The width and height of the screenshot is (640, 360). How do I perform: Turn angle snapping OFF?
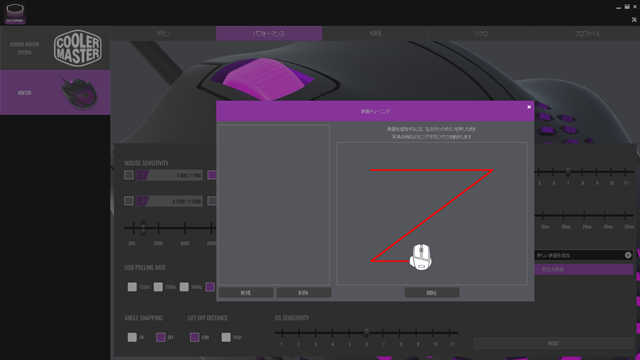[x=160, y=337]
